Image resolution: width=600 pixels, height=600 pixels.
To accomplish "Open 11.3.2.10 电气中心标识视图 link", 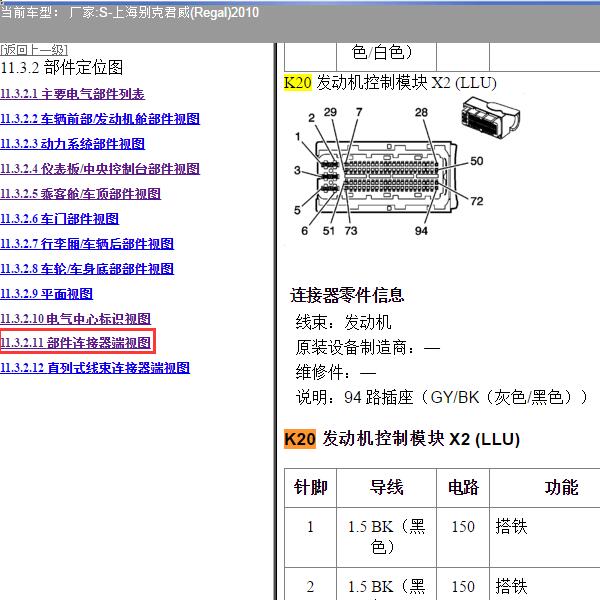I will 75,319.
